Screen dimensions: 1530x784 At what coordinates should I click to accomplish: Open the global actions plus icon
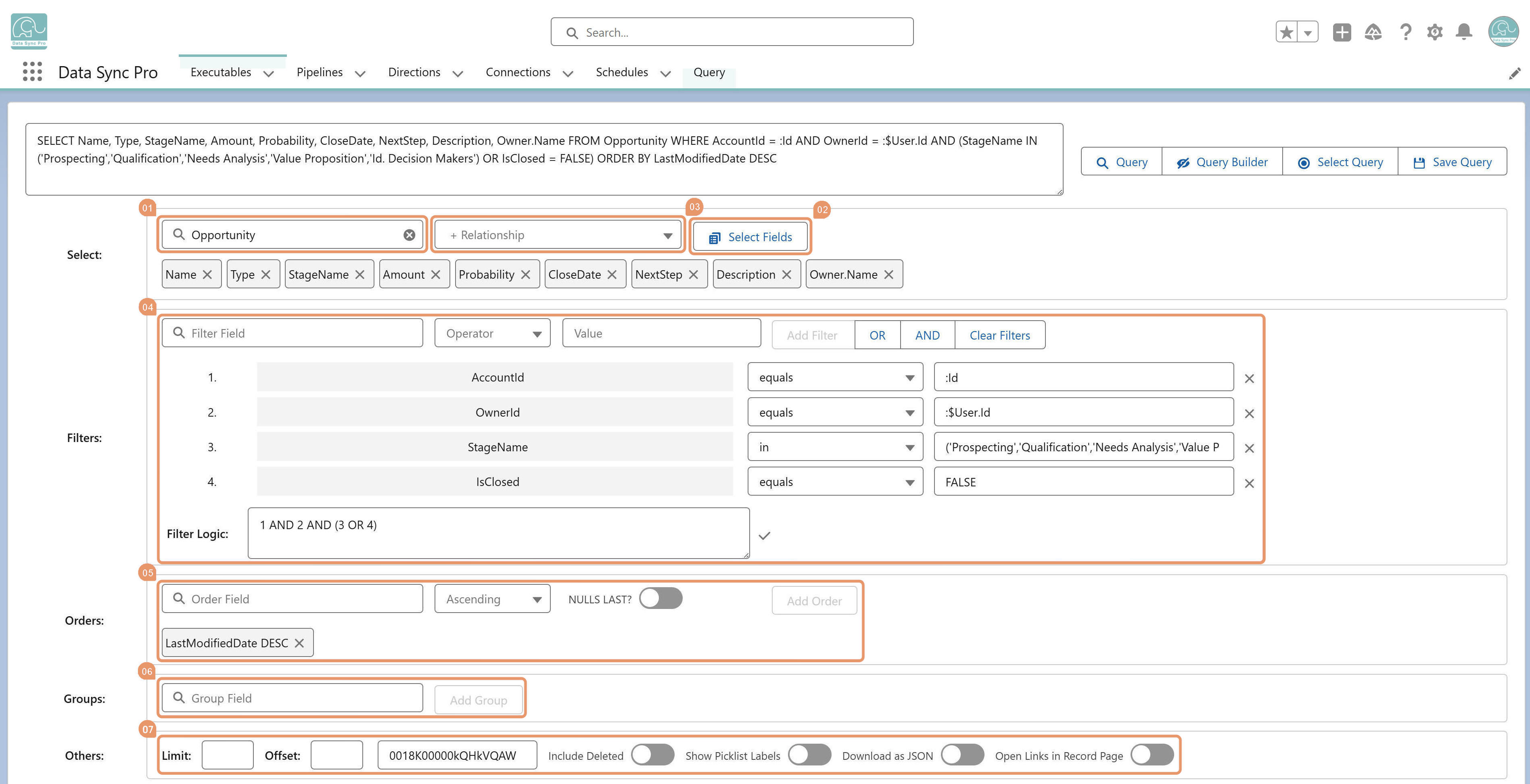point(1342,32)
